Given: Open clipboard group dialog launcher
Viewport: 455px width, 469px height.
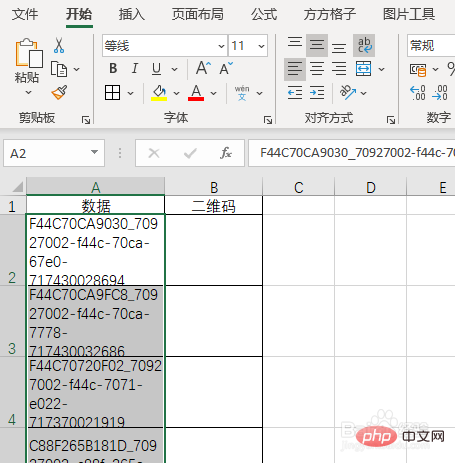Looking at the screenshot, I should (86, 120).
